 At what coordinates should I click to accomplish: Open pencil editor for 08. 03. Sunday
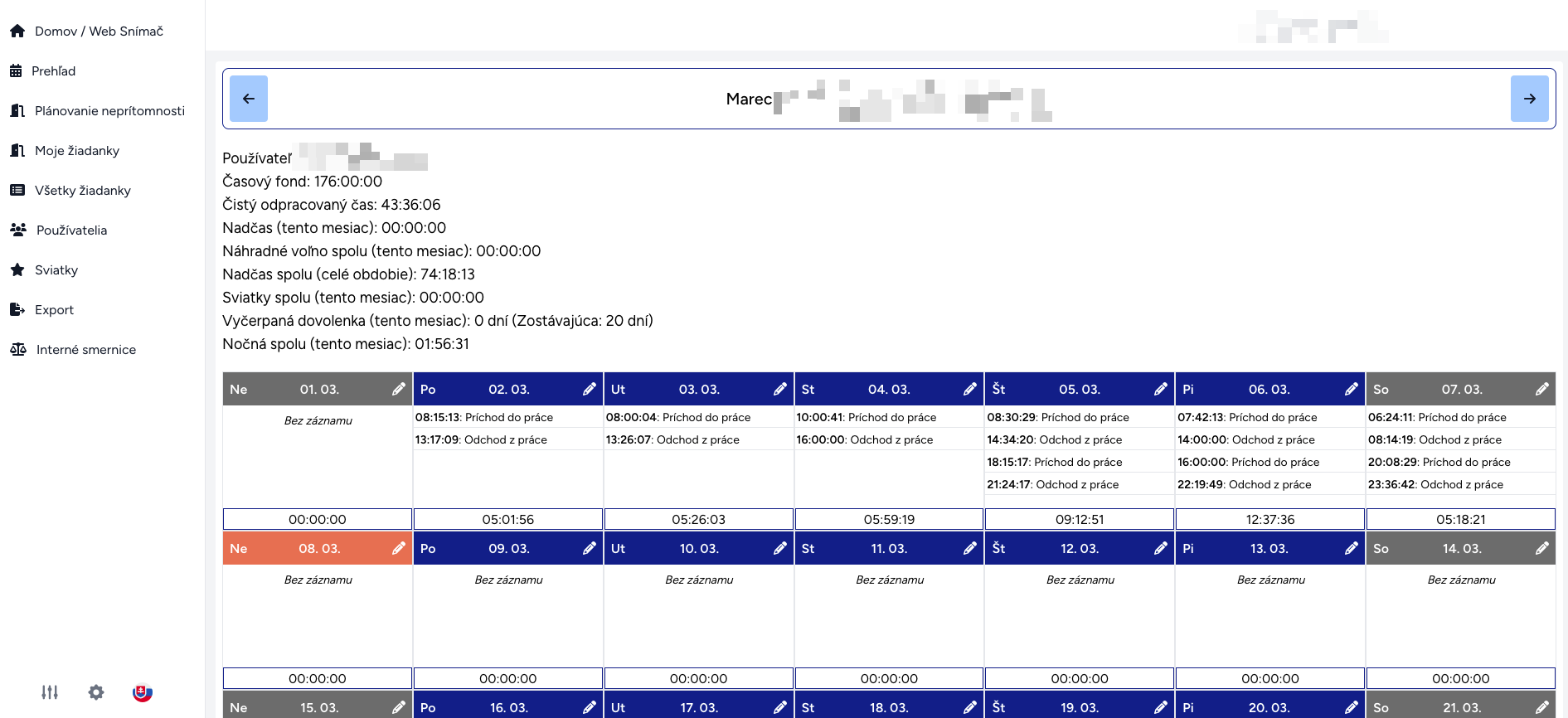coord(399,548)
